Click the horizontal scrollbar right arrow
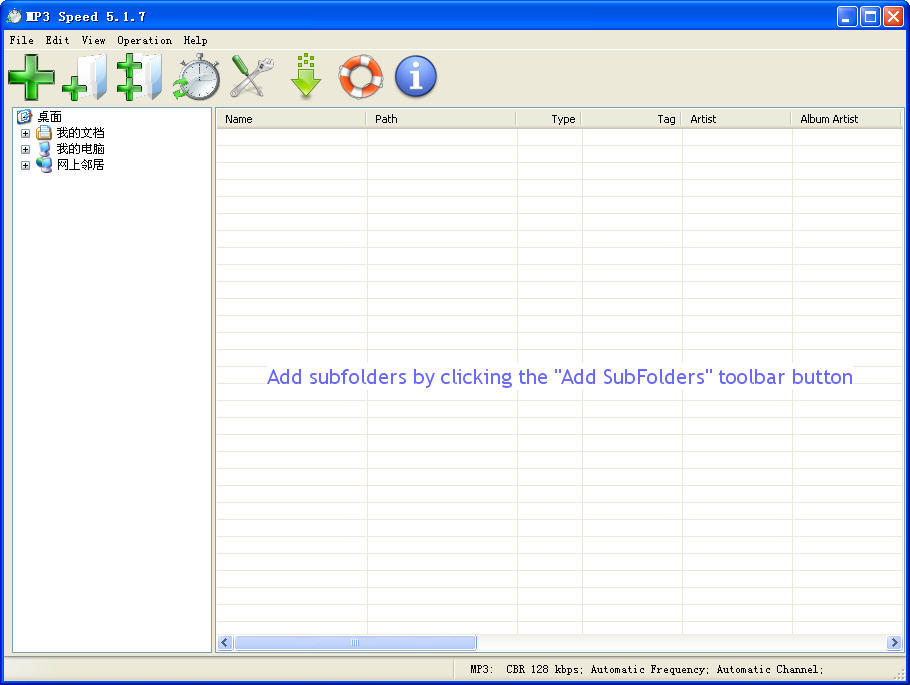 (x=894, y=642)
